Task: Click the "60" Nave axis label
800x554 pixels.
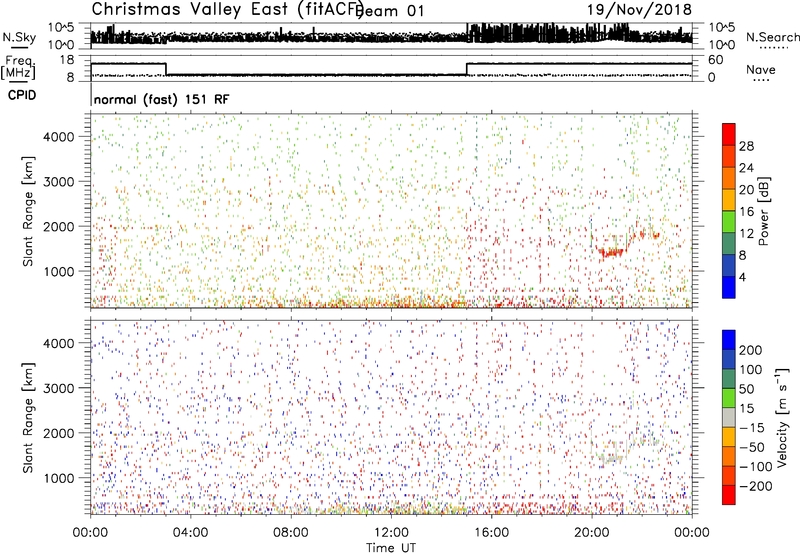Action: tap(715, 60)
